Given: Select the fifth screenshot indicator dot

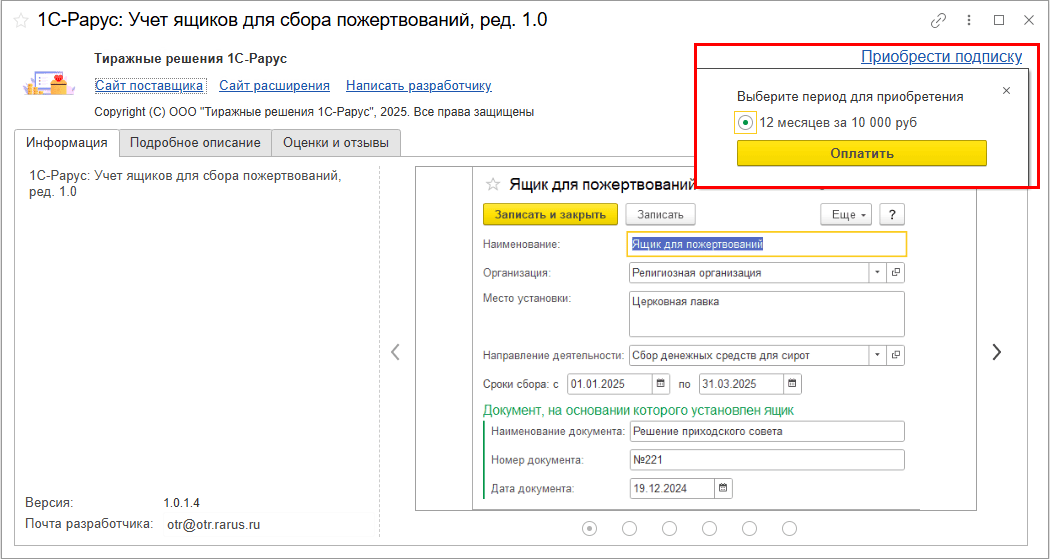Looking at the screenshot, I should 750,529.
